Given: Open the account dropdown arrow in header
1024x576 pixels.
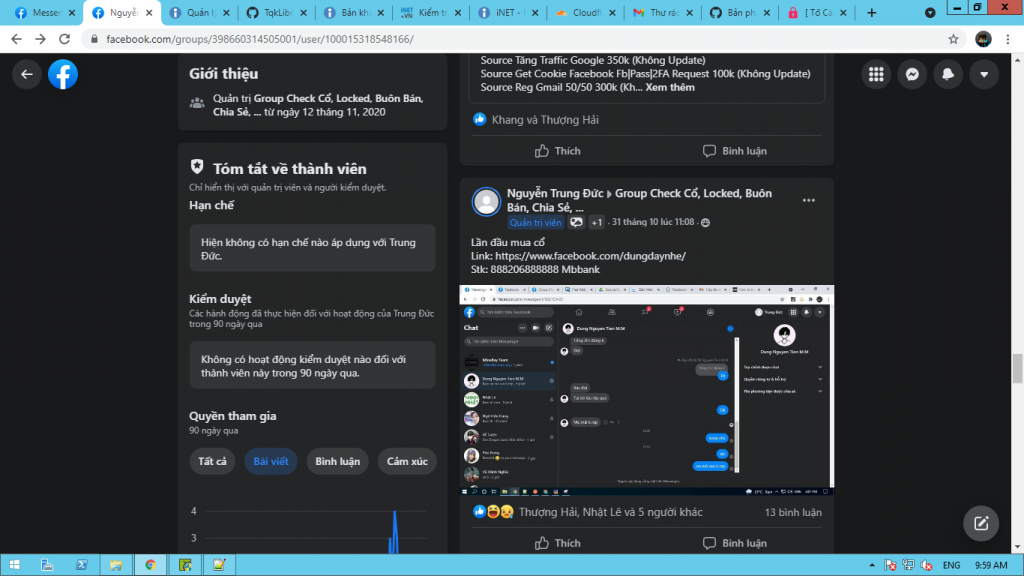Looking at the screenshot, I should tap(984, 74).
